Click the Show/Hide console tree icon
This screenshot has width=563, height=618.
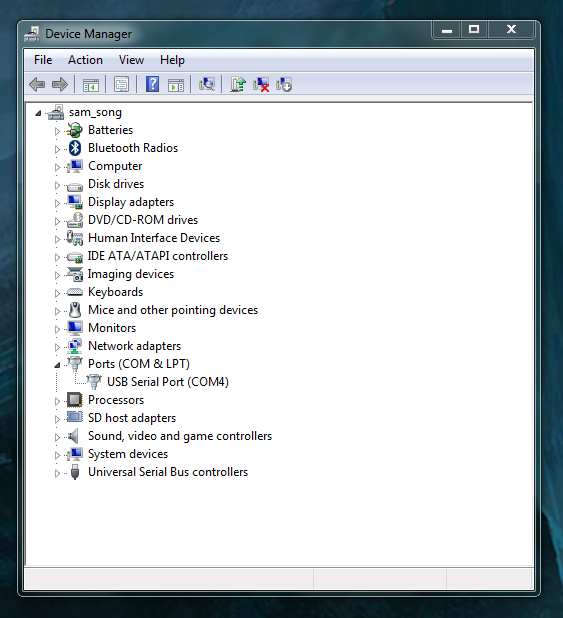[91, 84]
